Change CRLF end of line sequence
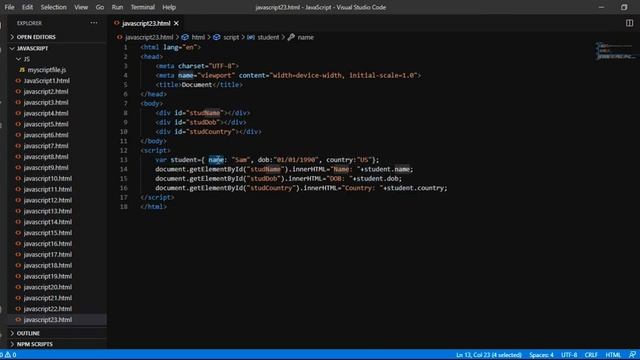This screenshot has height=360, width=640. point(591,355)
